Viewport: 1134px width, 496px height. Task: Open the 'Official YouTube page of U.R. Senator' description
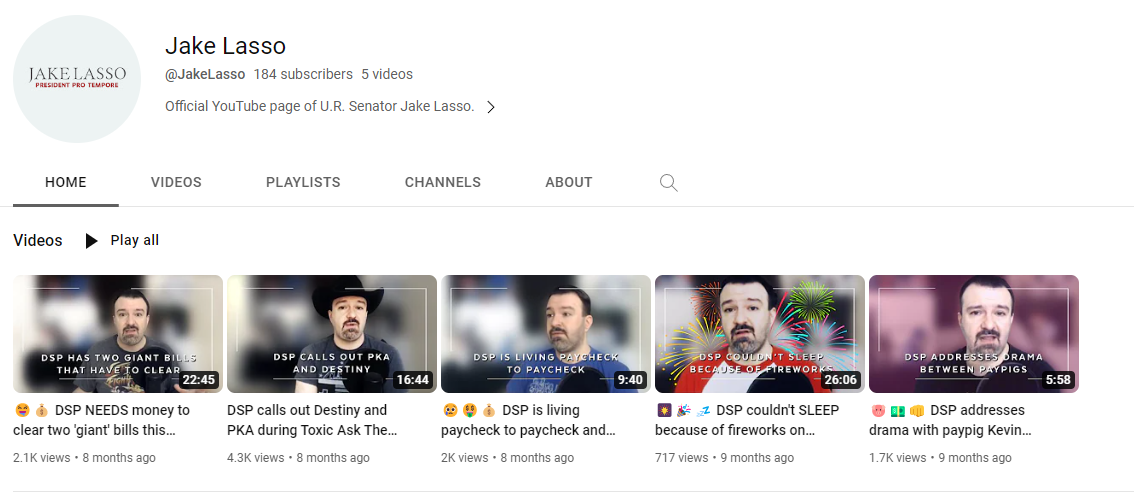click(x=320, y=107)
